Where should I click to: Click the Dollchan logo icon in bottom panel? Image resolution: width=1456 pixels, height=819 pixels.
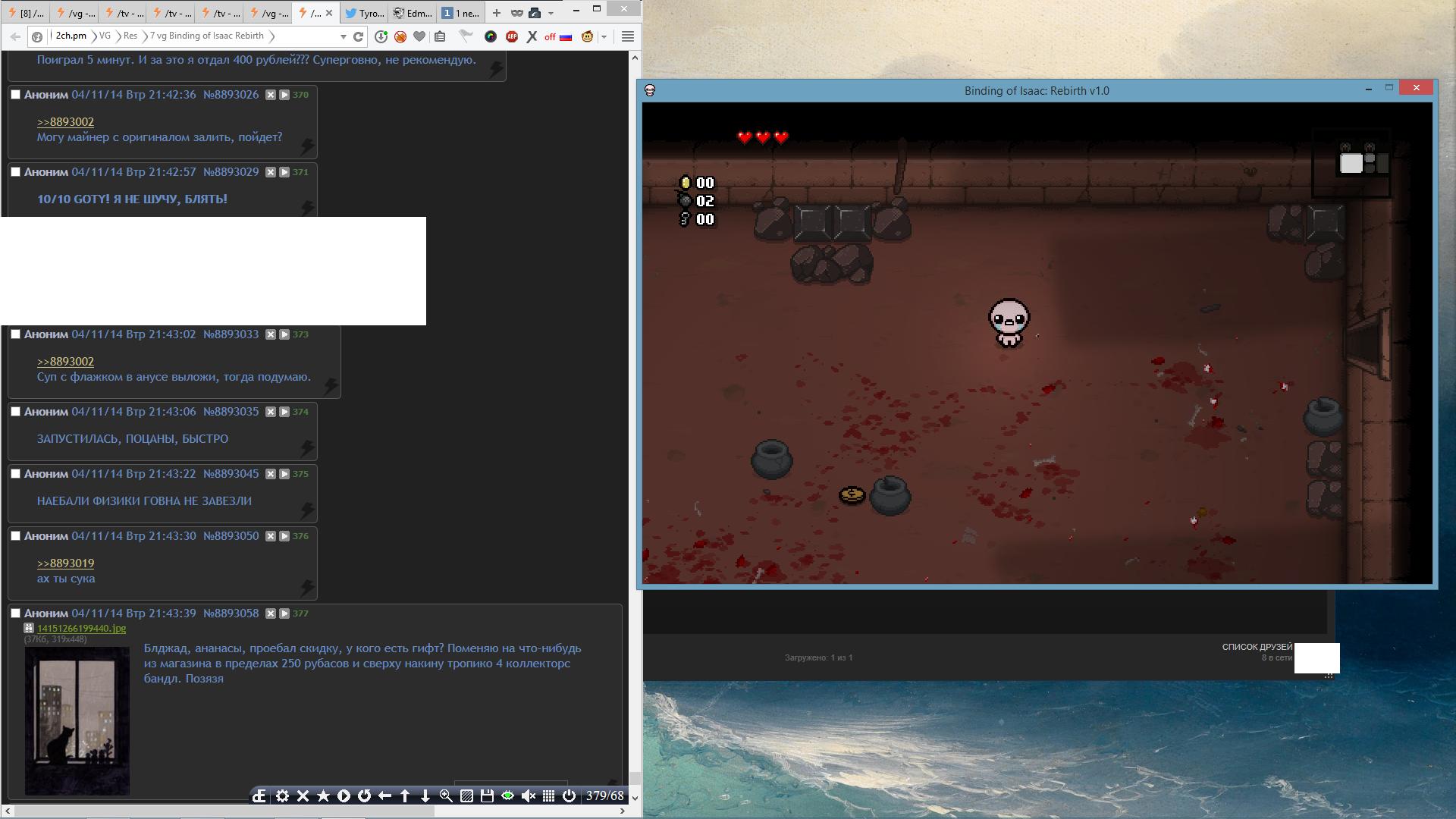pos(259,795)
